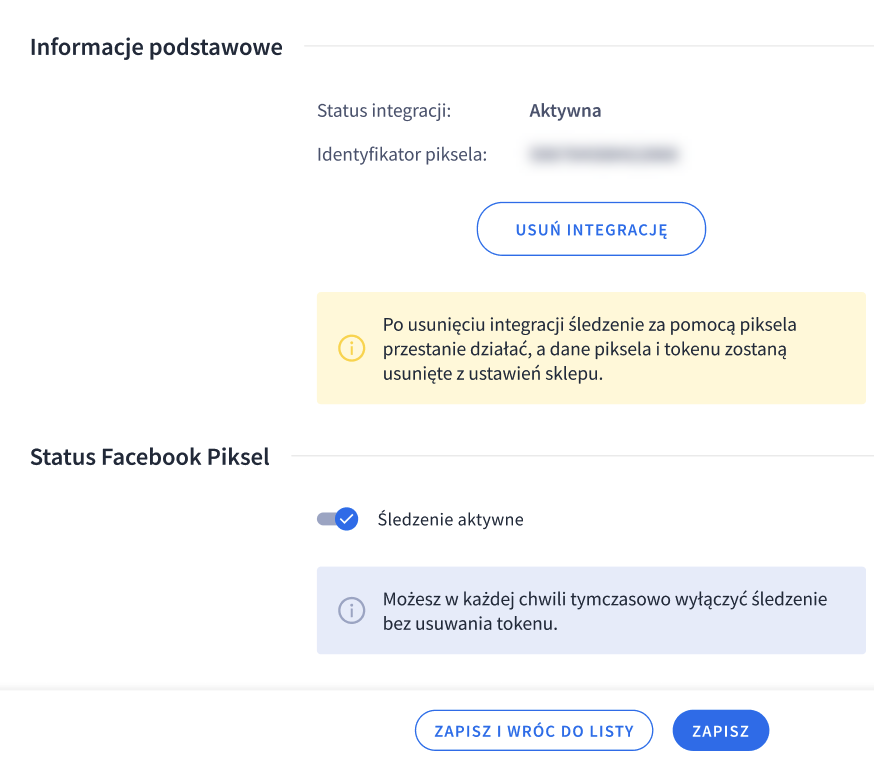Toggle the Śledzenie aktywne switch off

tap(337, 519)
